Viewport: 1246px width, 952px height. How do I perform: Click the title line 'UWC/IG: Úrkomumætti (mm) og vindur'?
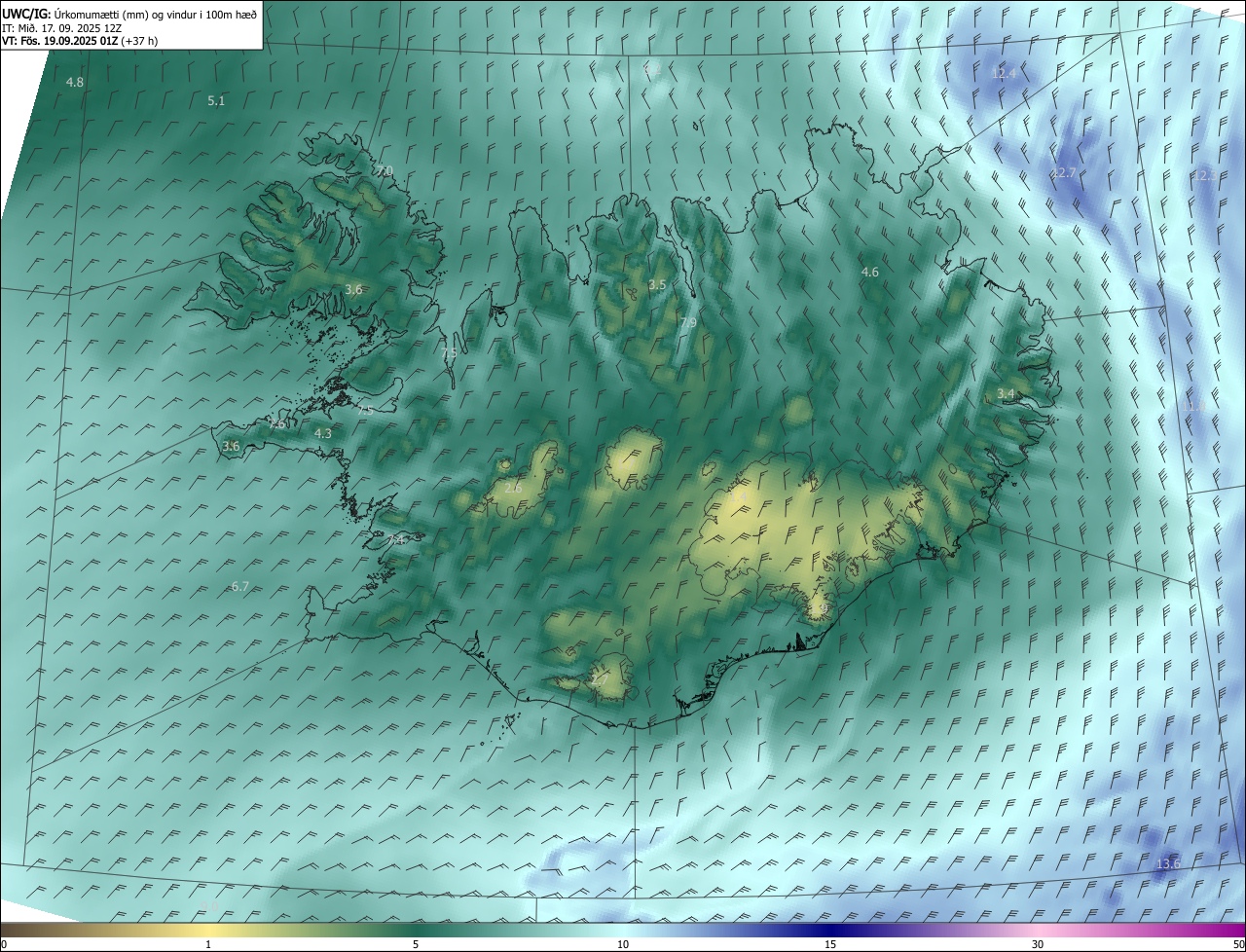(x=129, y=14)
